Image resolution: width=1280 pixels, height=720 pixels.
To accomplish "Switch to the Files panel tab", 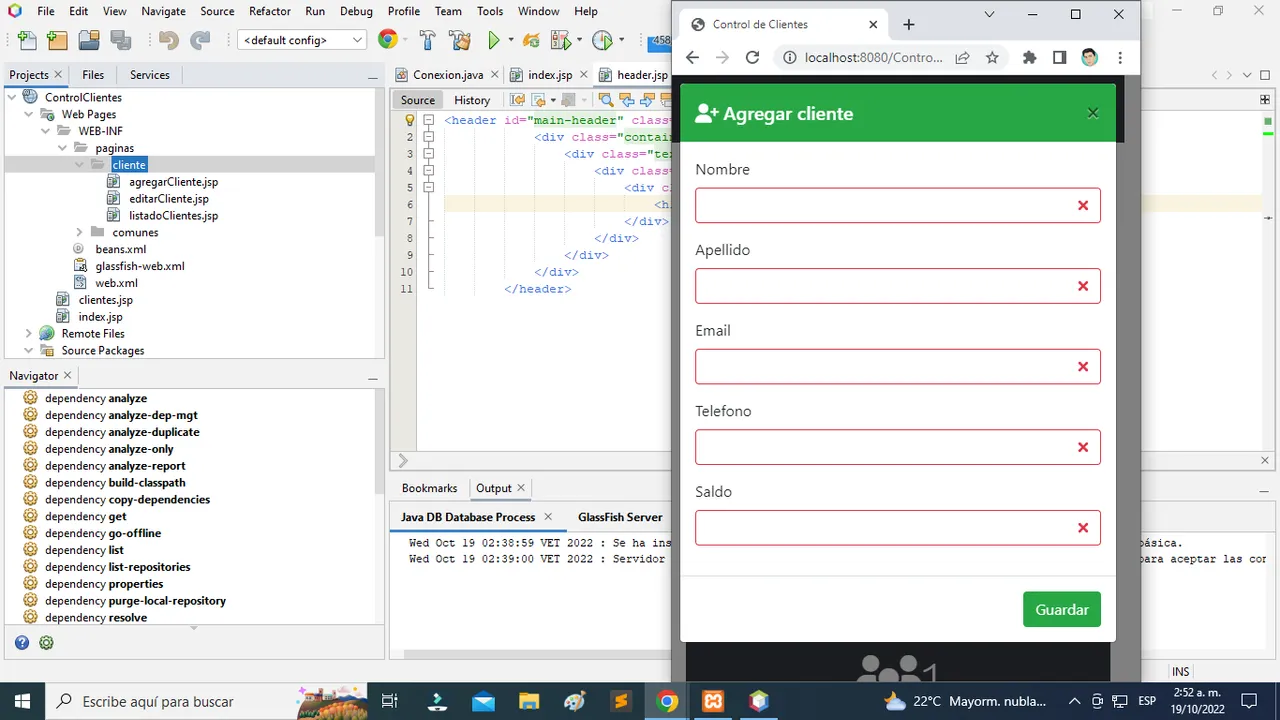I will pos(93,75).
